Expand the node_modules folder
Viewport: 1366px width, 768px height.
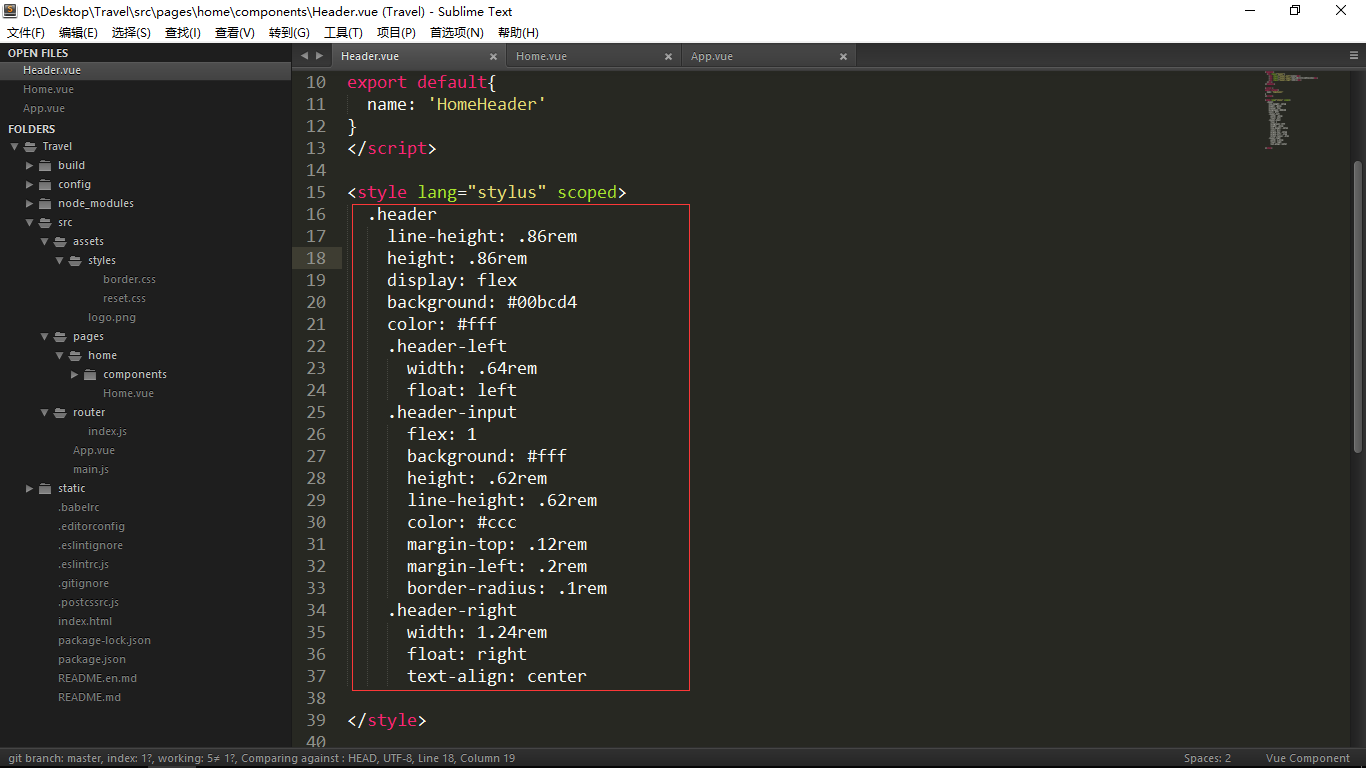(x=30, y=203)
